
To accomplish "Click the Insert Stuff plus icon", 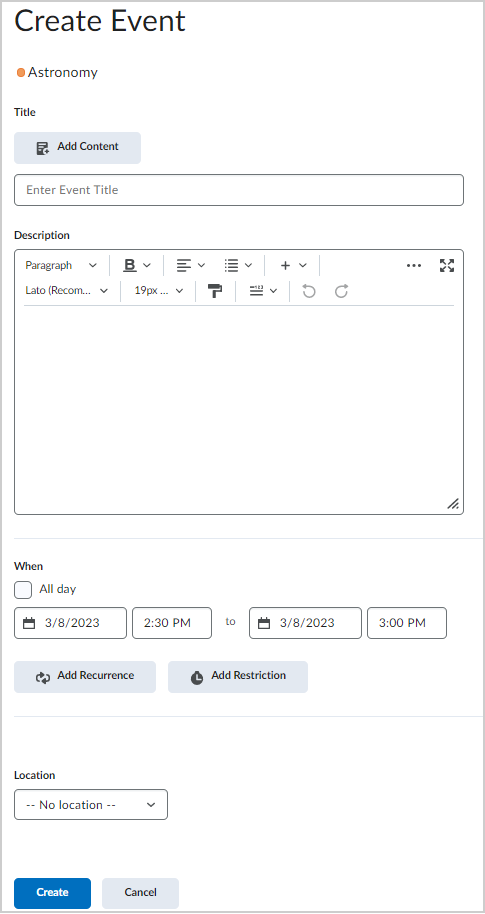I will point(285,265).
